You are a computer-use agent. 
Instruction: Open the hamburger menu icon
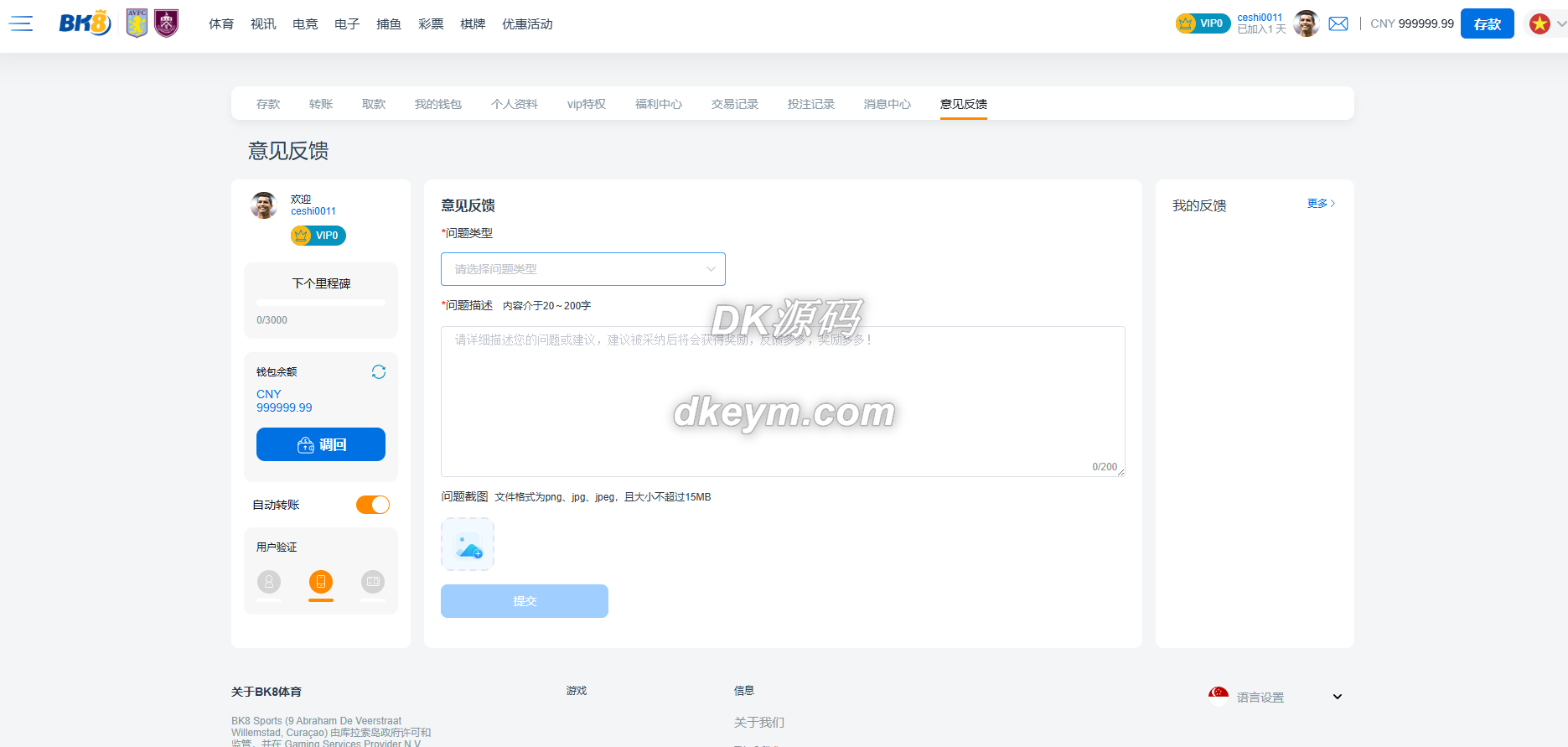(x=21, y=23)
